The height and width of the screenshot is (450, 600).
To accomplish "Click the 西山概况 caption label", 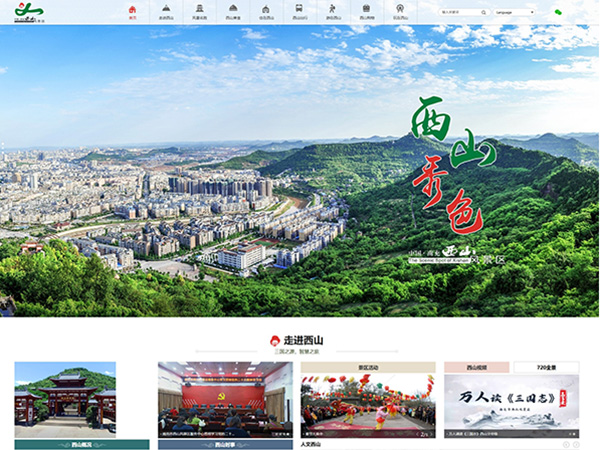I will pos(82,444).
